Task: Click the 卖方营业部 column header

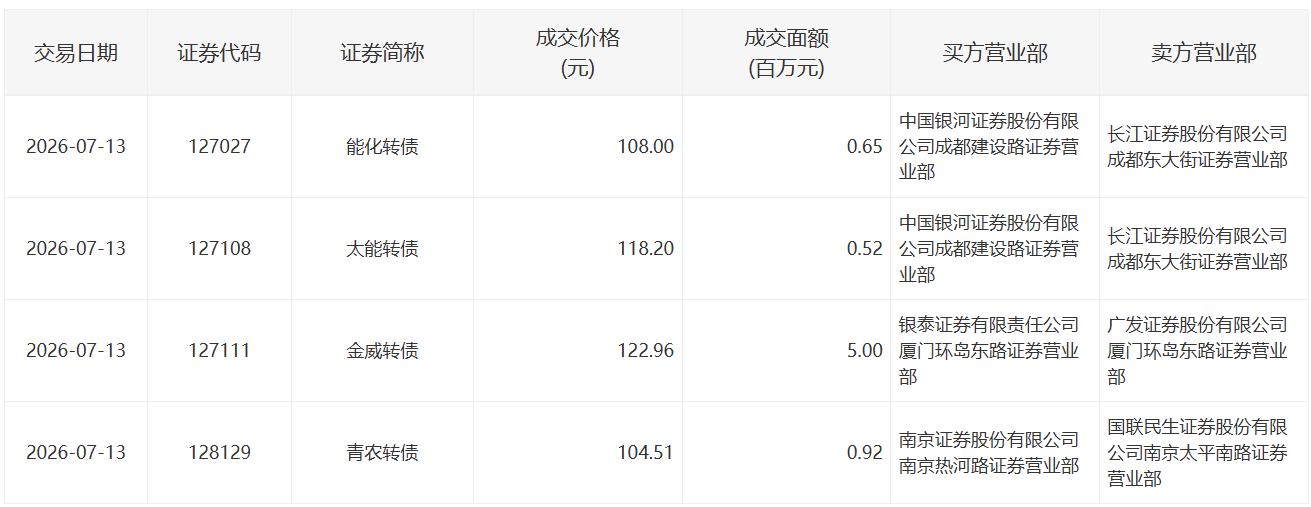Action: pyautogui.click(x=1204, y=53)
